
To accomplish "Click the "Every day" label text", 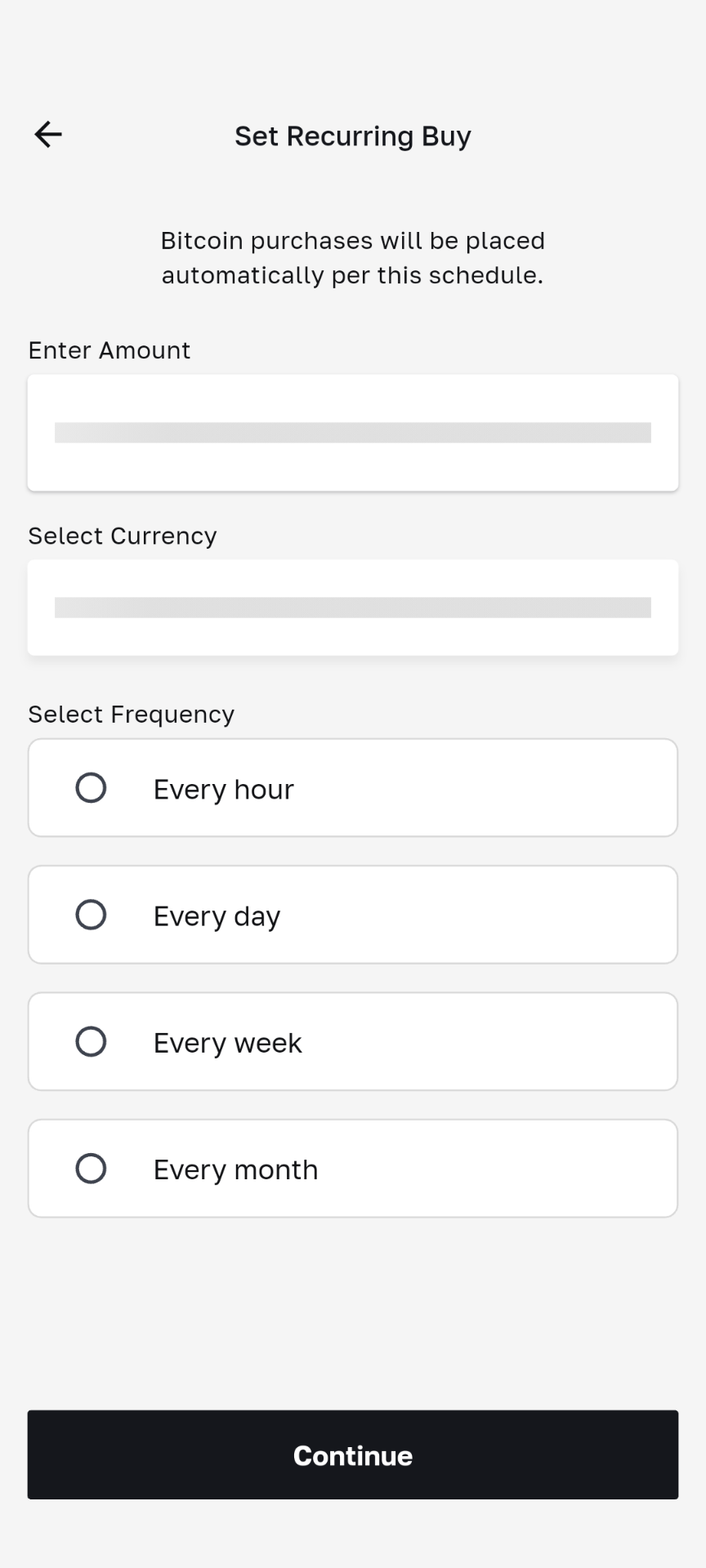I will click(217, 916).
